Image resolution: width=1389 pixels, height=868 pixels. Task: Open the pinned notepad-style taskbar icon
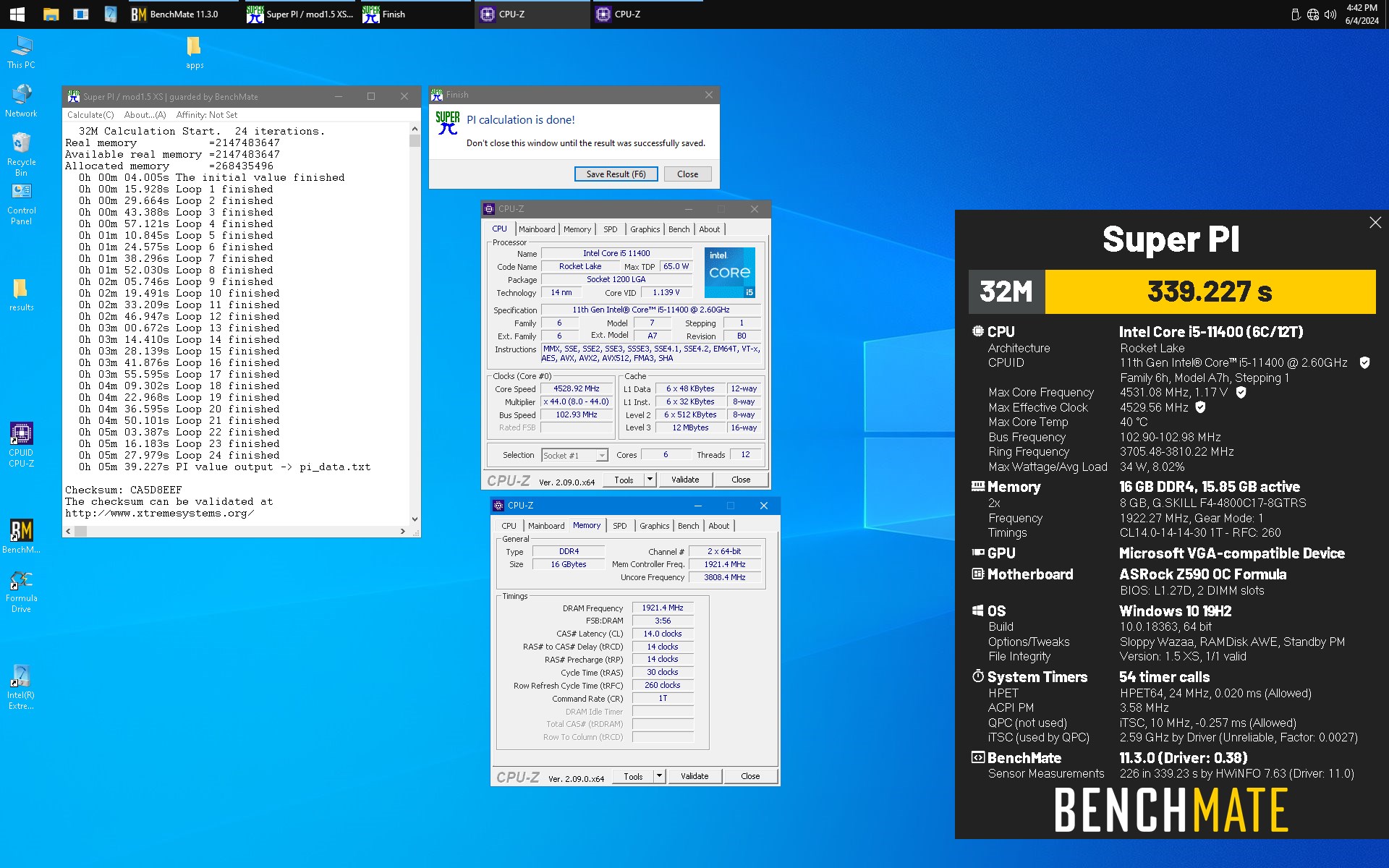[110, 14]
